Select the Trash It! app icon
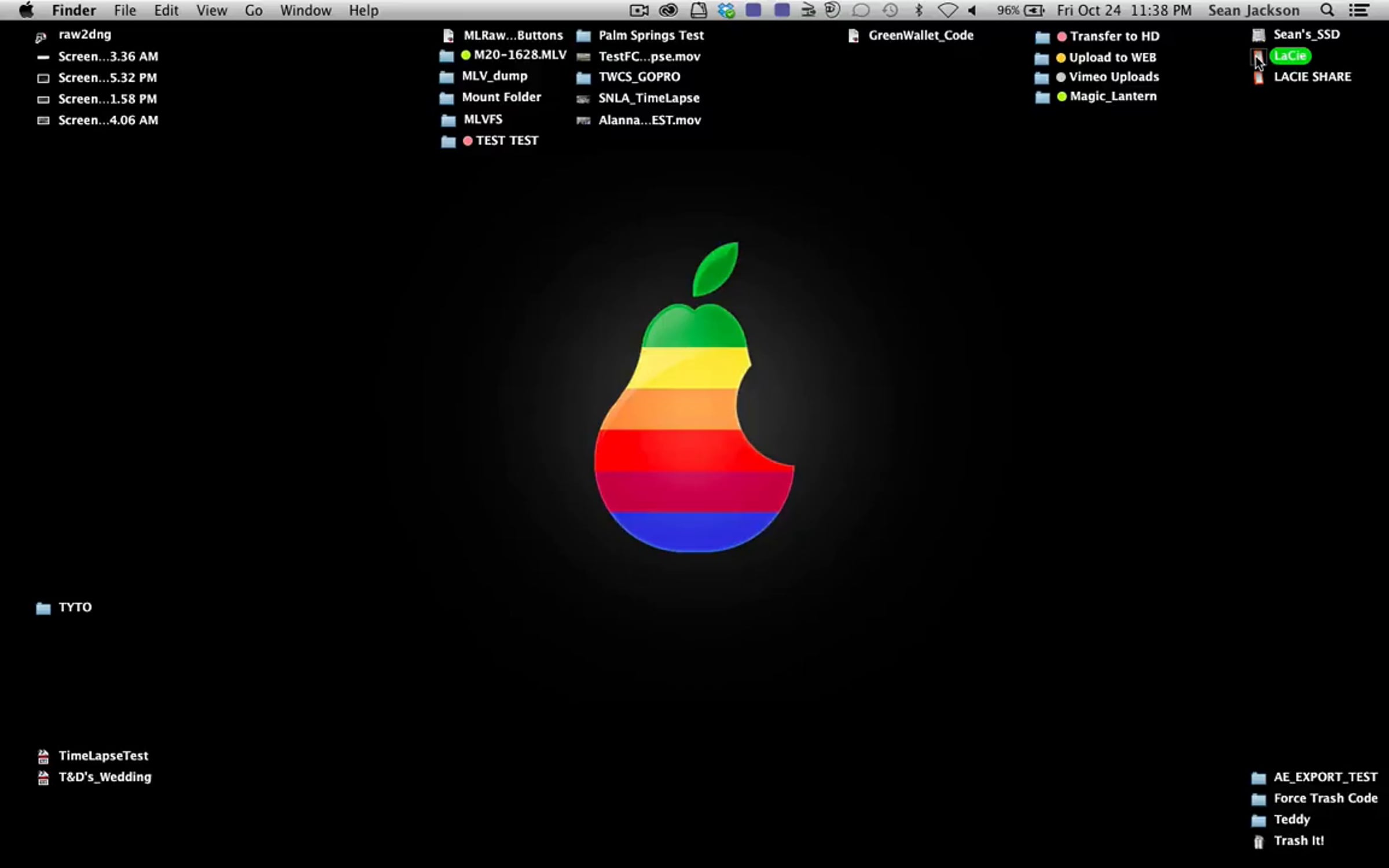Viewport: 1389px width, 868px height. tap(1258, 842)
